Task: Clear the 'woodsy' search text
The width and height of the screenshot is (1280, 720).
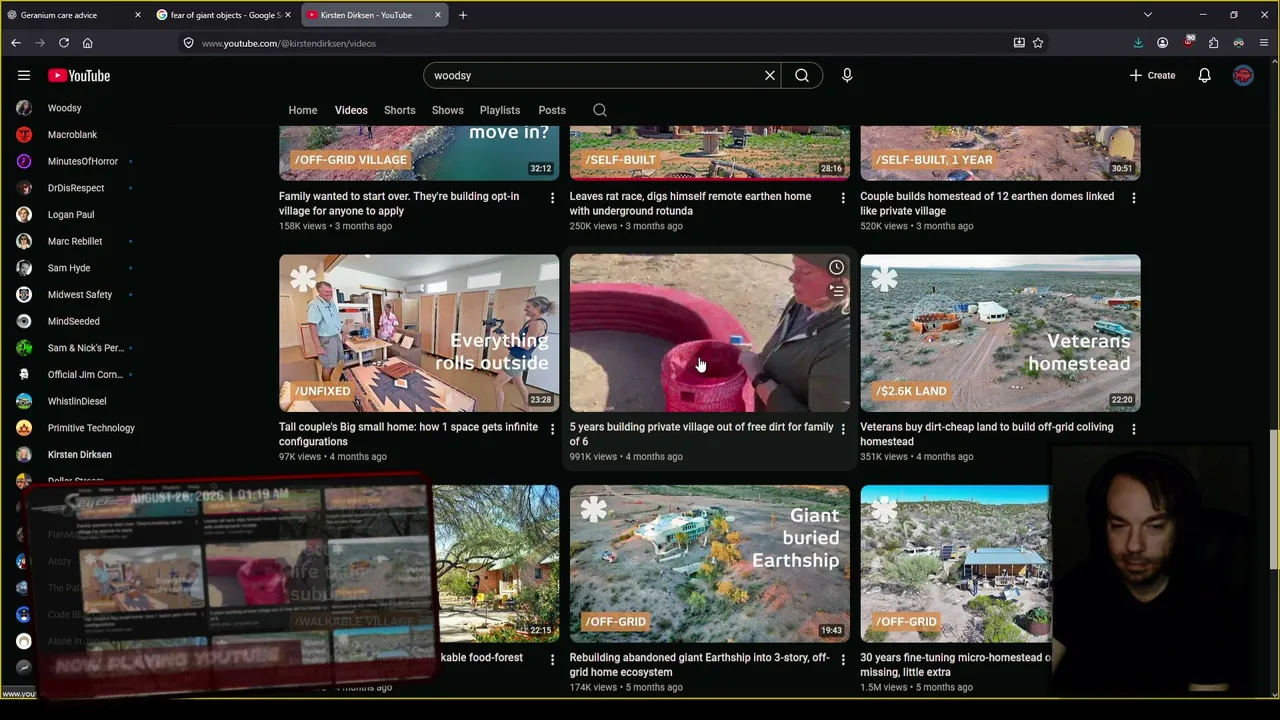Action: [x=770, y=75]
